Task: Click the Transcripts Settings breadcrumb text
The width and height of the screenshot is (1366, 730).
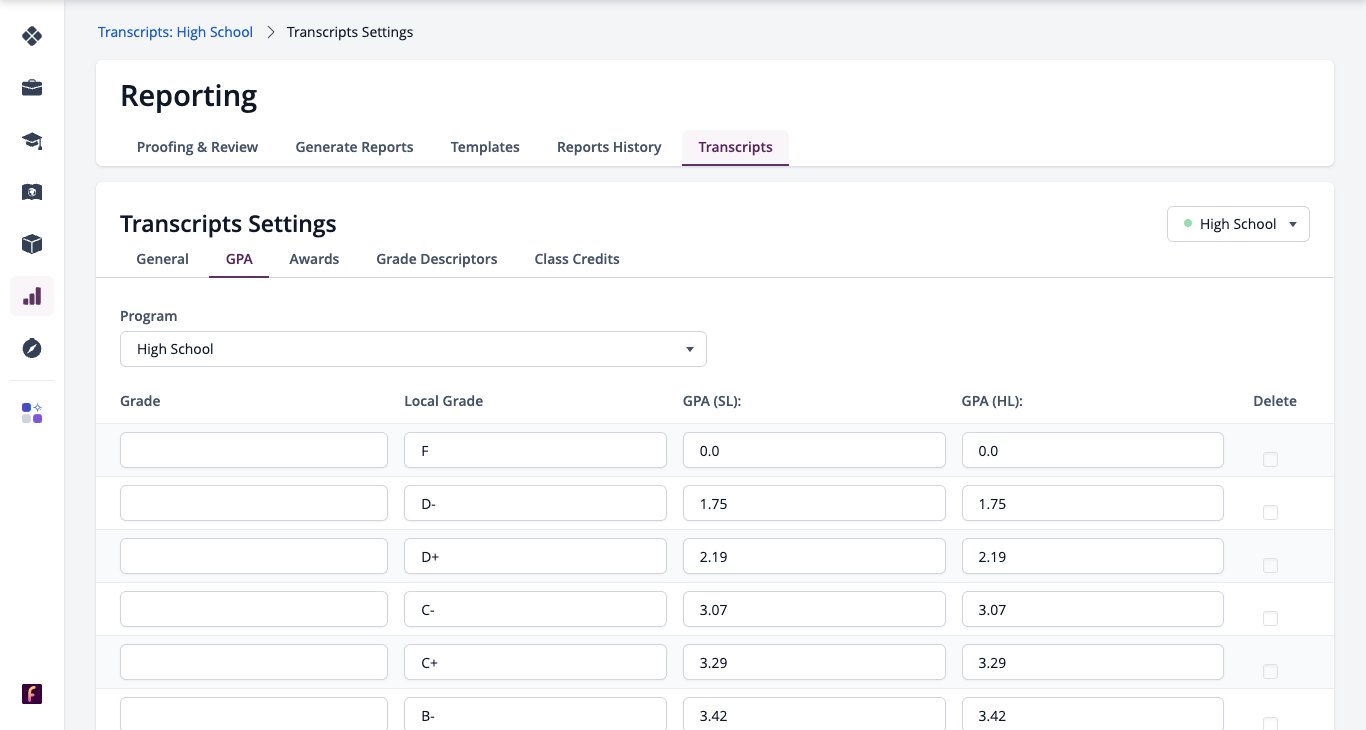Action: (350, 32)
